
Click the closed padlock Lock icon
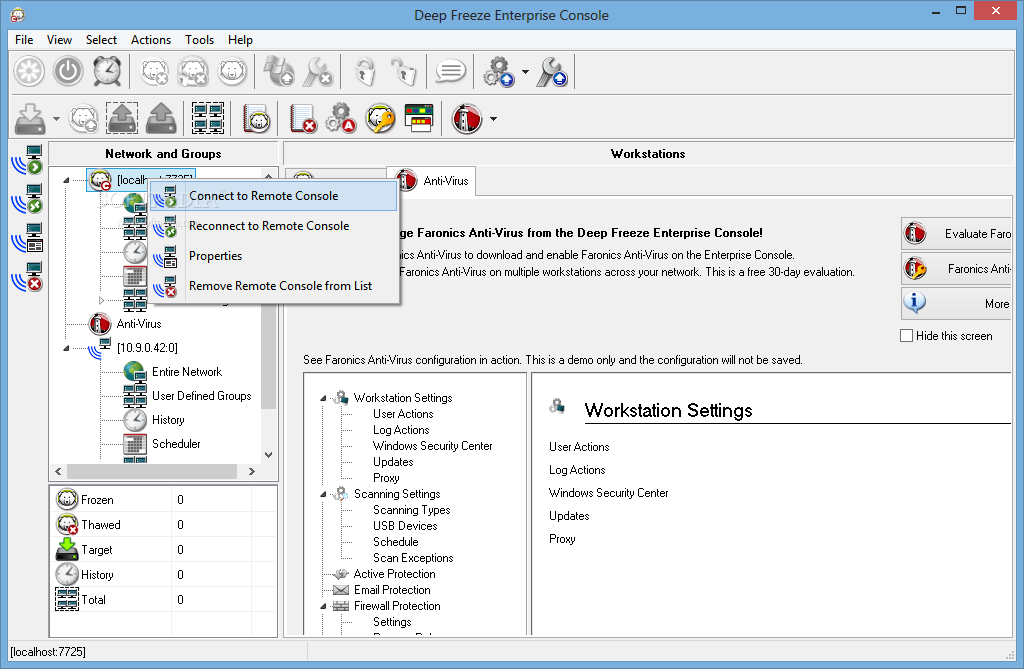tap(365, 71)
